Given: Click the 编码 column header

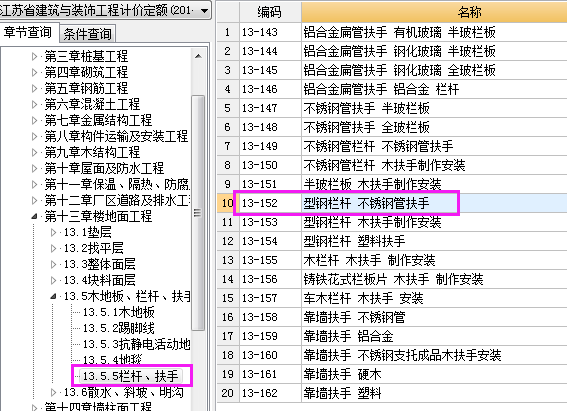Looking at the screenshot, I should coord(270,12).
